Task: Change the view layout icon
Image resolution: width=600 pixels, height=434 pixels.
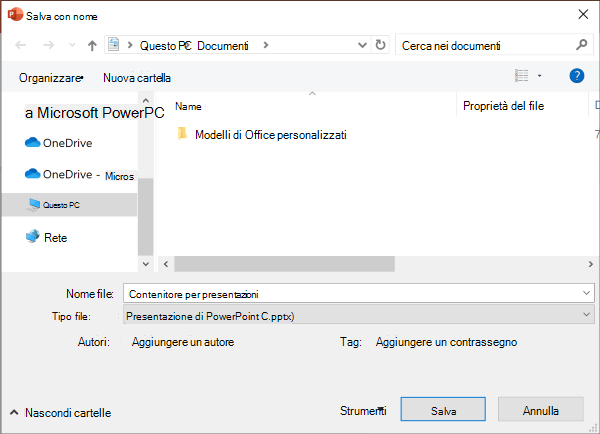Action: tap(522, 75)
